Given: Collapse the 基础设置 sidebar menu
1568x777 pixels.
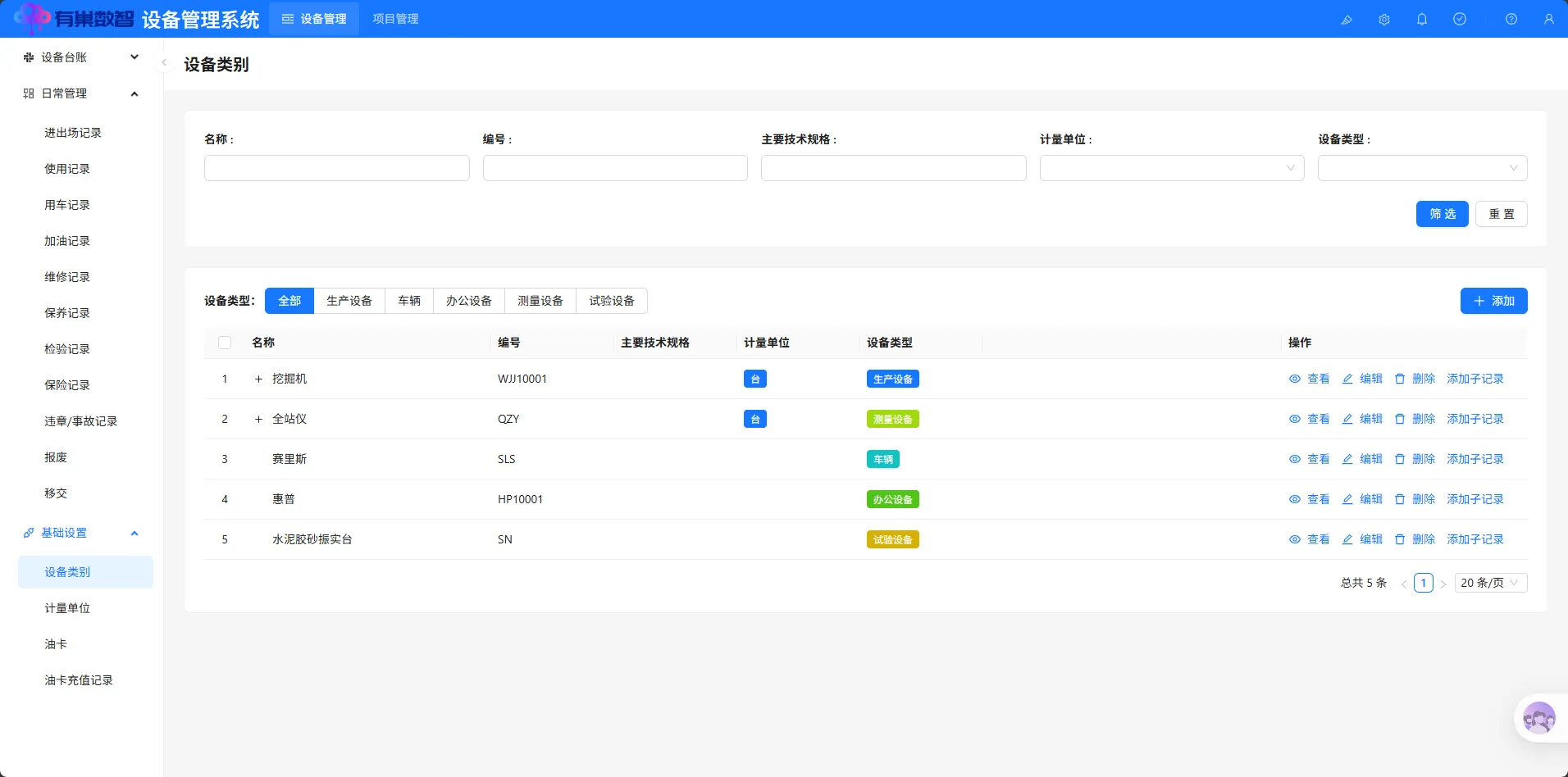Looking at the screenshot, I should (81, 533).
